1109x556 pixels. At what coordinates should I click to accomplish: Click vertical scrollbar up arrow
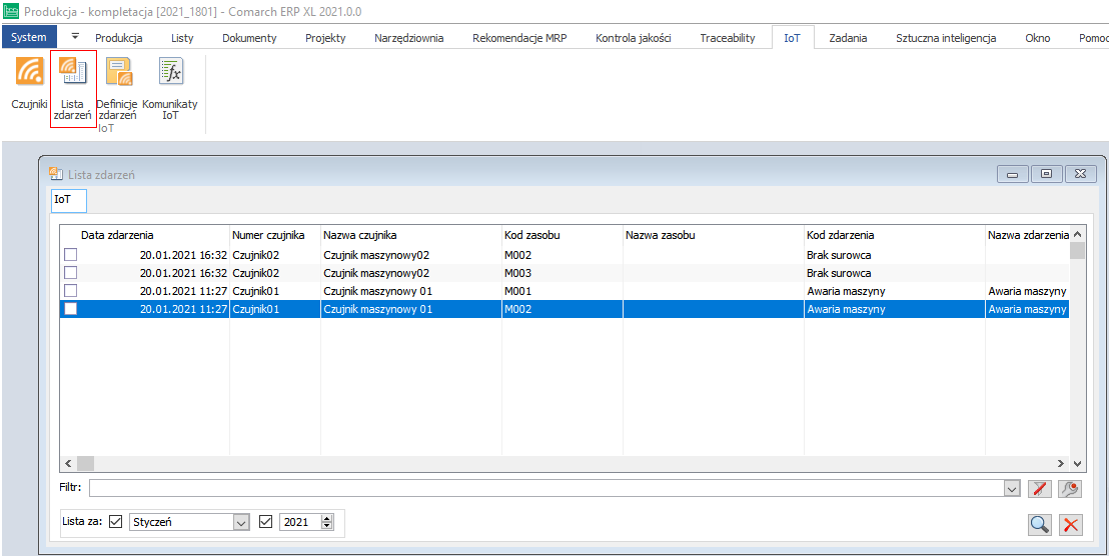click(1076, 234)
